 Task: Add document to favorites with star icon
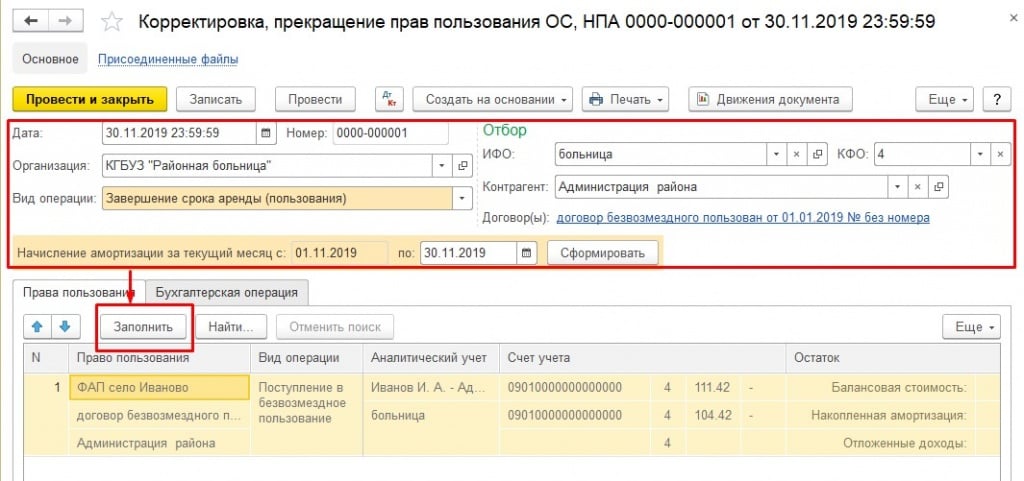[113, 21]
